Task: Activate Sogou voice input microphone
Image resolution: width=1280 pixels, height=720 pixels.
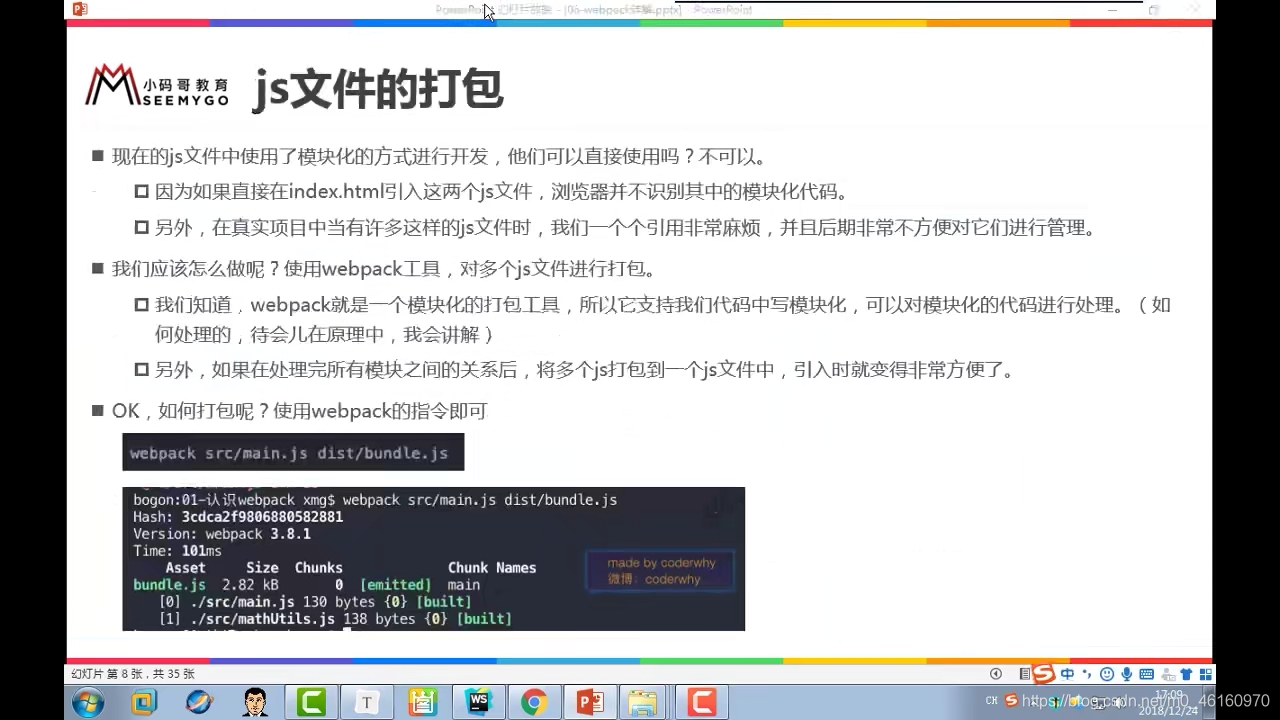Action: pos(1127,674)
